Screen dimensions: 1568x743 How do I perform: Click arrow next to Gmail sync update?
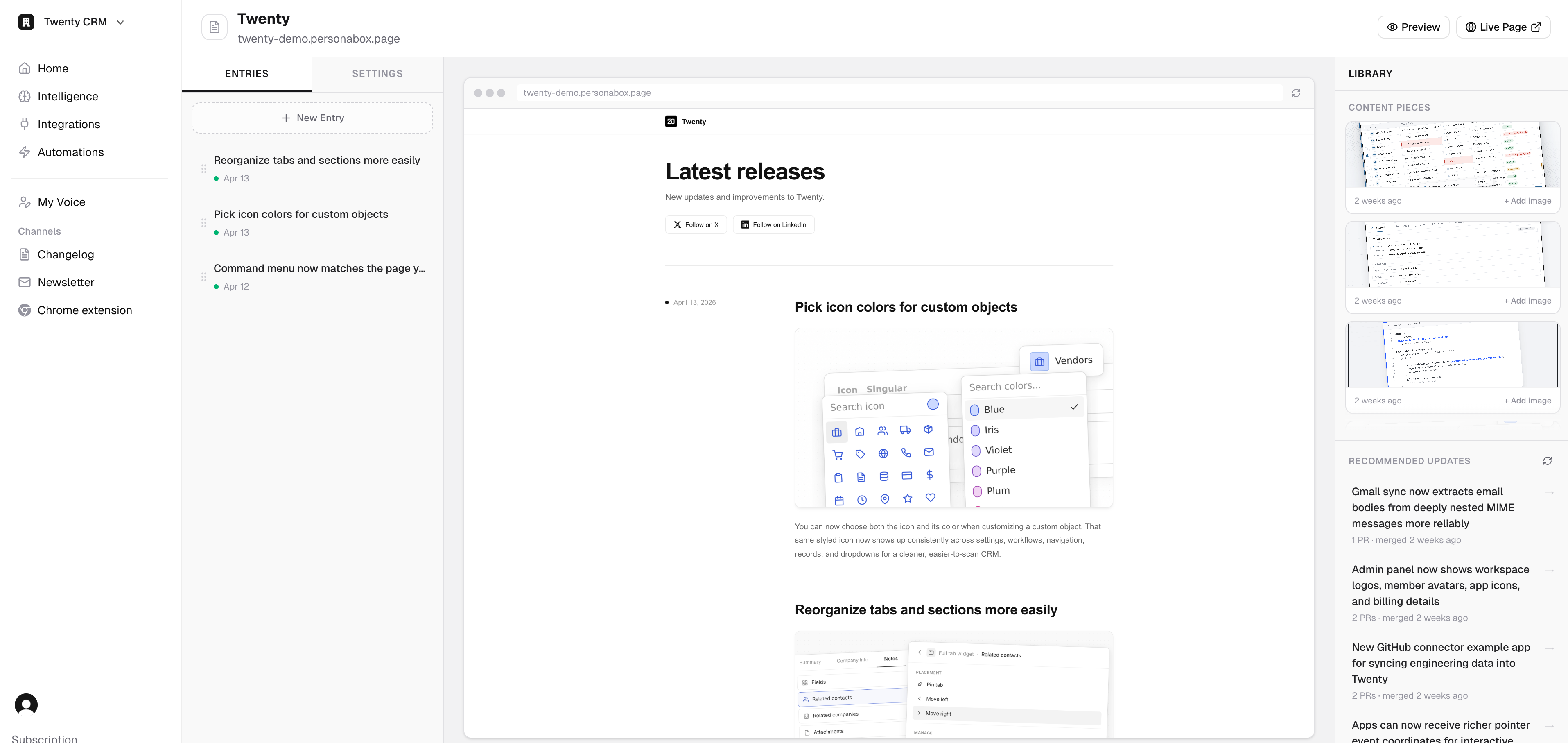coord(1550,492)
